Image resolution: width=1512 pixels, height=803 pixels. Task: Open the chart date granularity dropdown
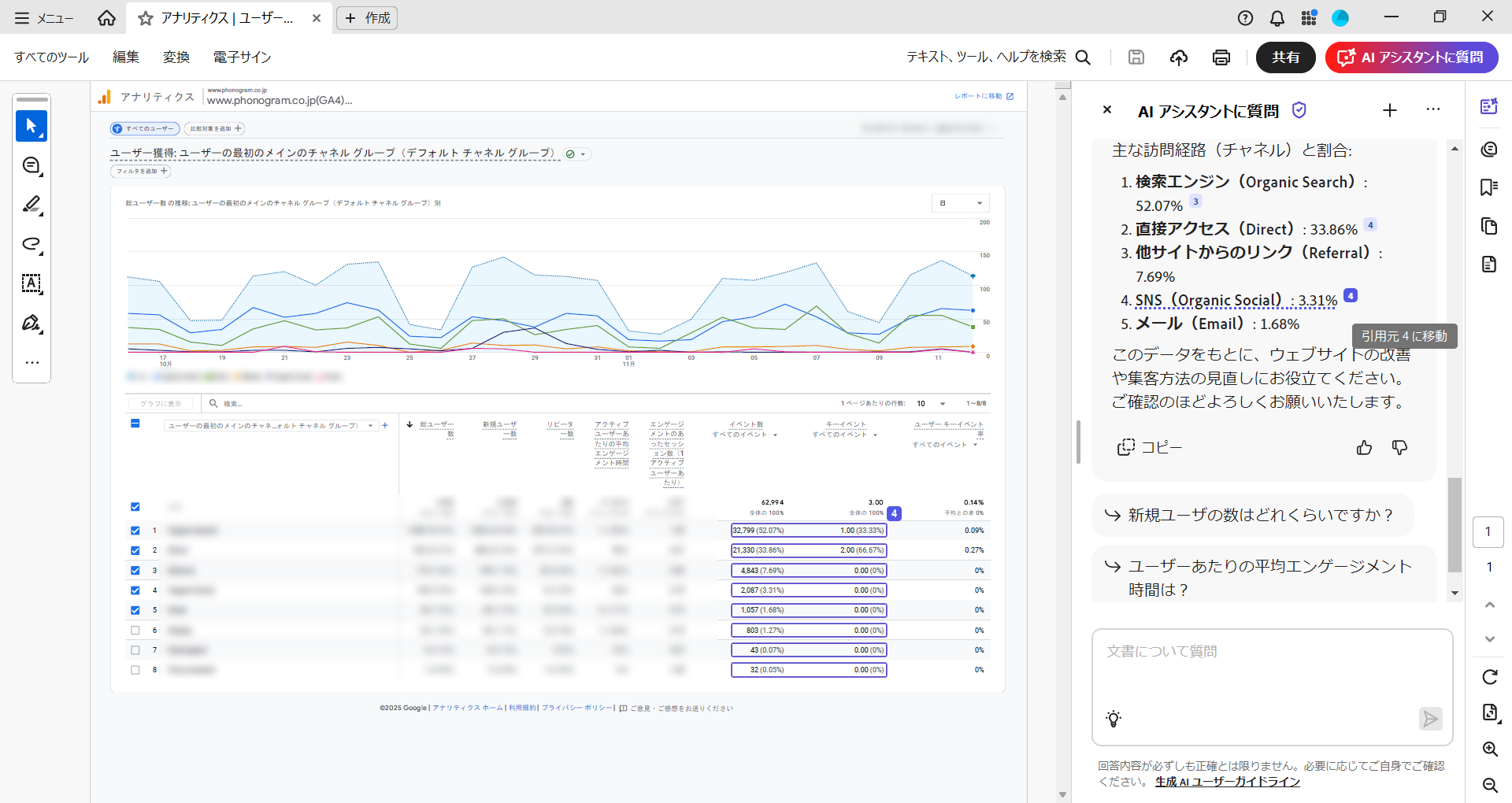[960, 202]
